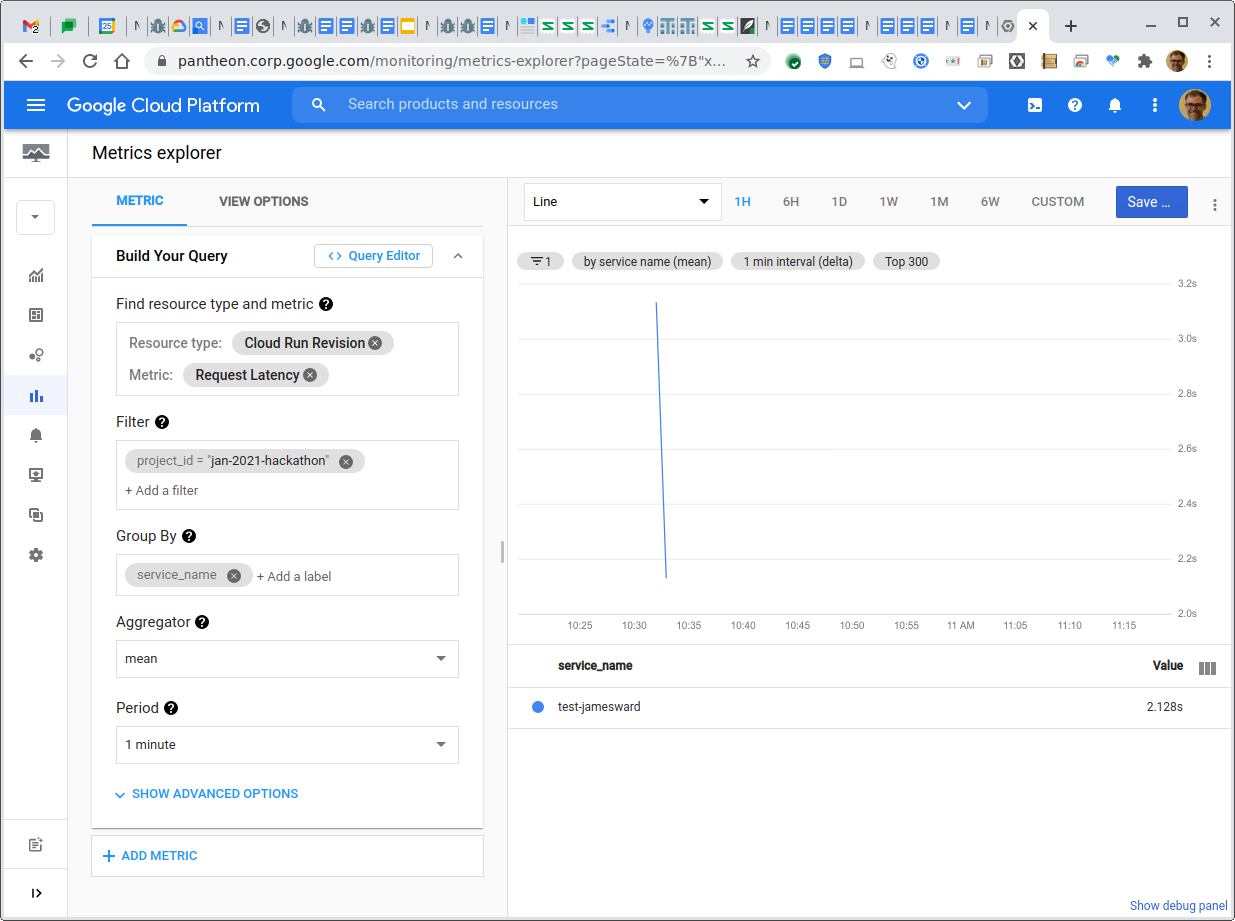Toggle the filter count chip above chart
1235x921 pixels.
click(x=541, y=261)
